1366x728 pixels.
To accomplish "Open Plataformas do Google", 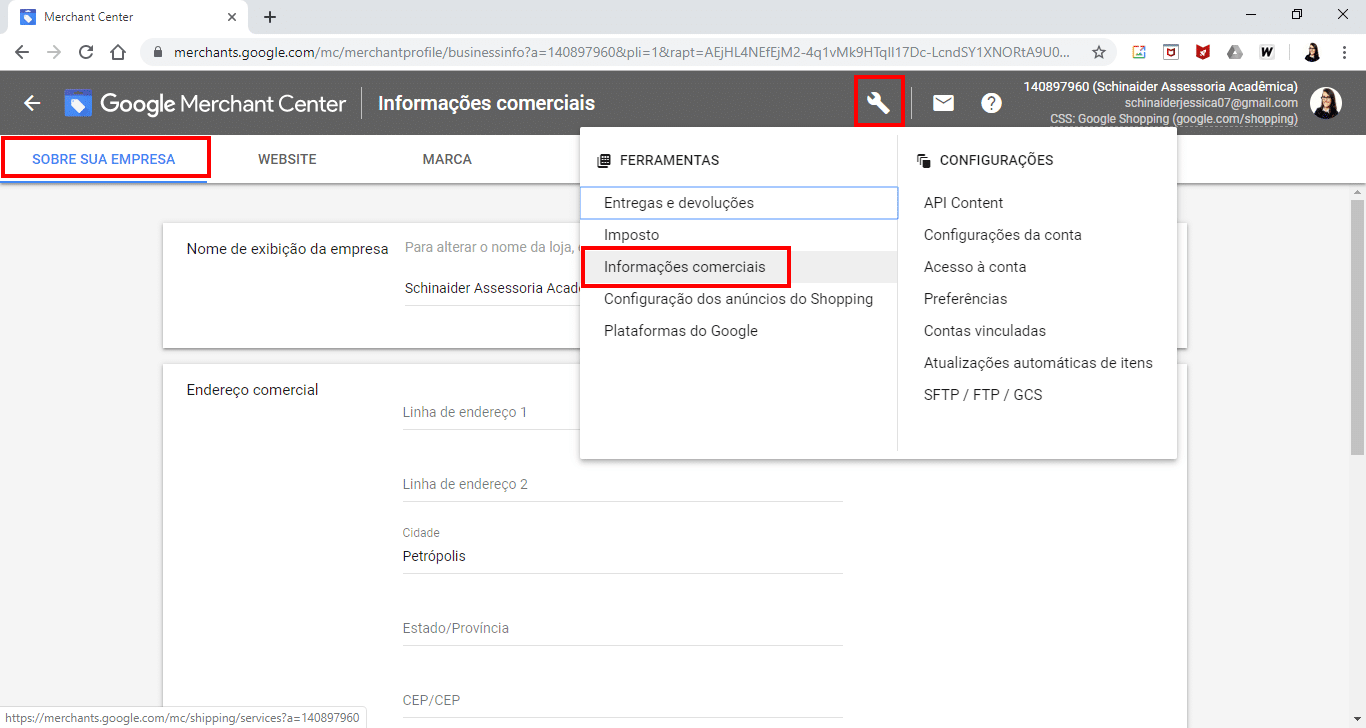I will click(x=739, y=331).
